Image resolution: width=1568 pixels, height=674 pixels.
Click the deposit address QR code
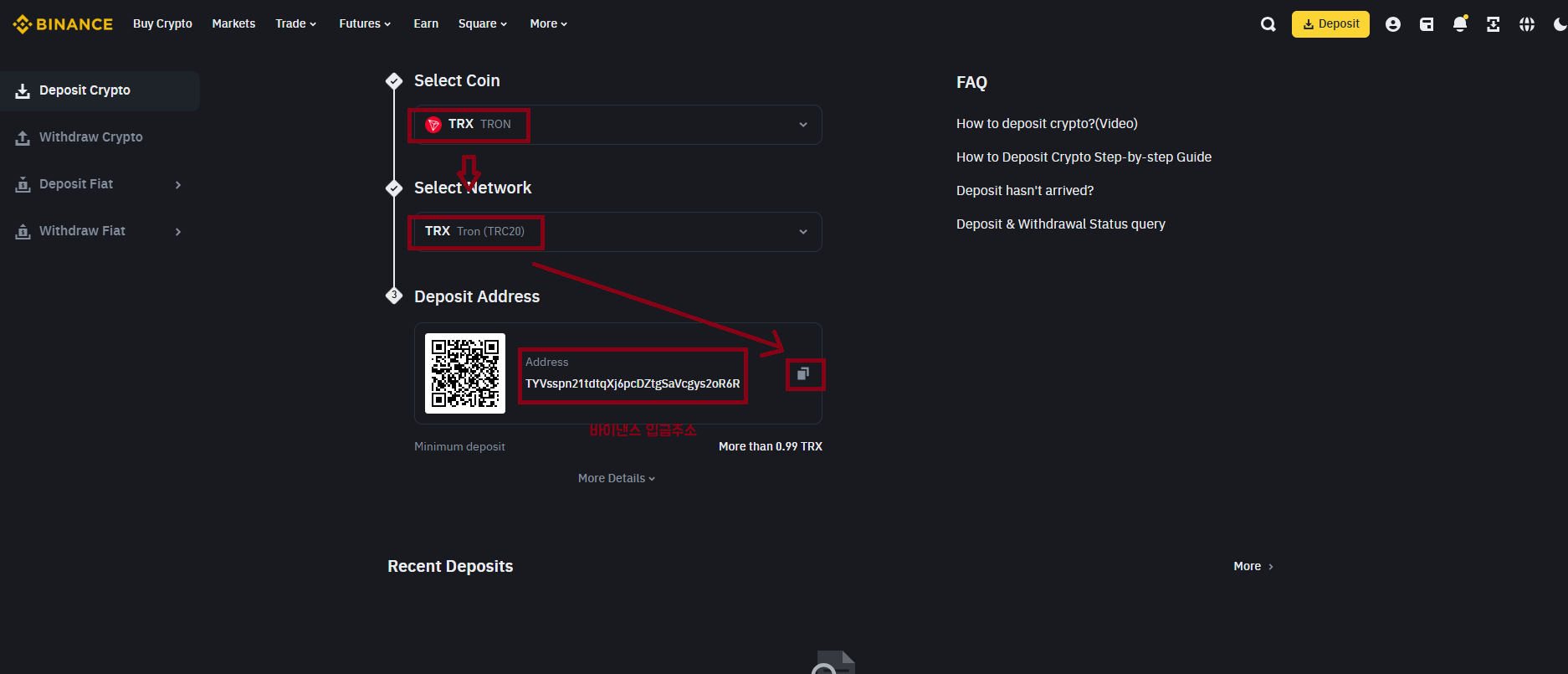465,373
